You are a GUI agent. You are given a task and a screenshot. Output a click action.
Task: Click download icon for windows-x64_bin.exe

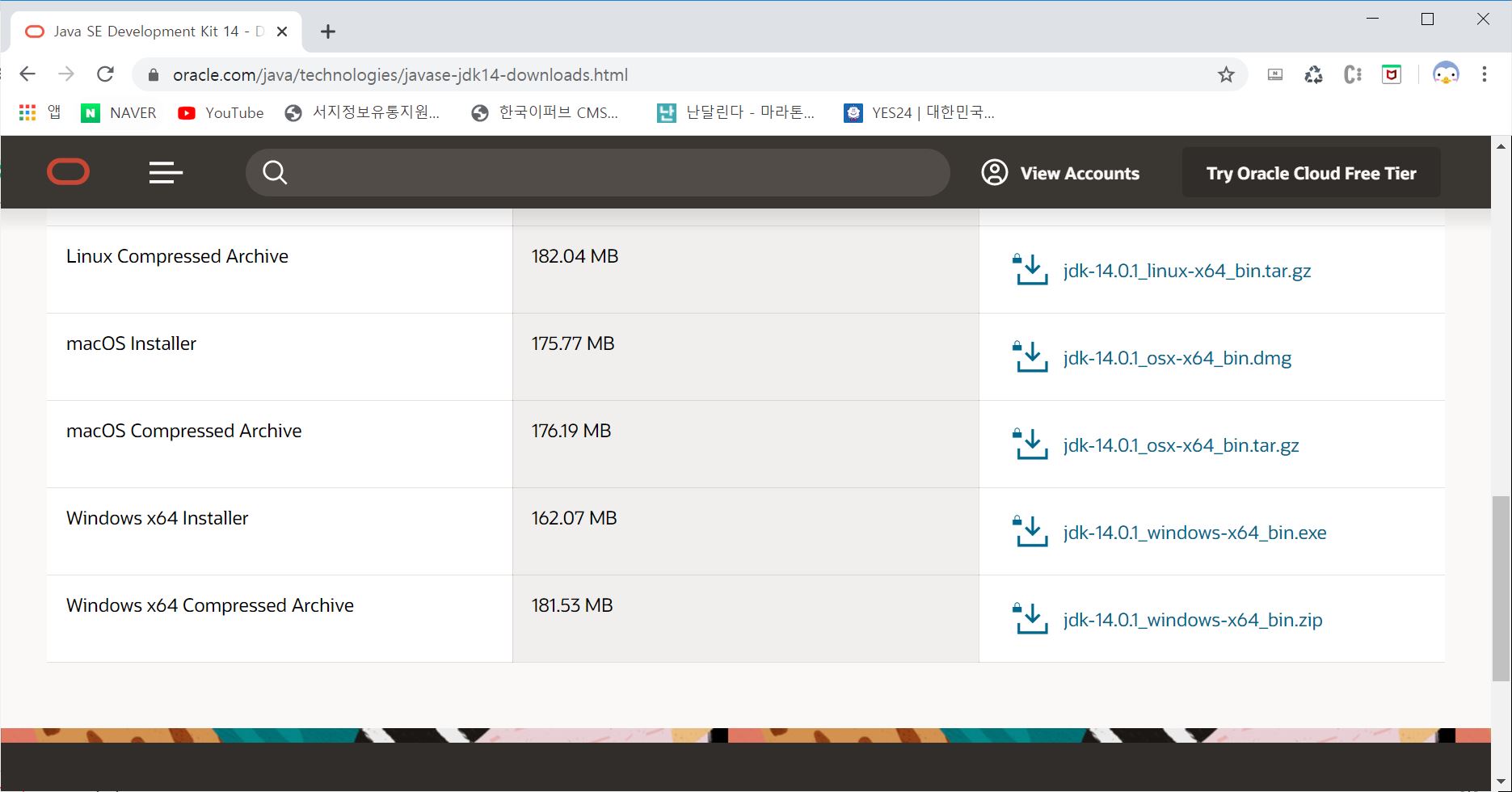[x=1030, y=532]
